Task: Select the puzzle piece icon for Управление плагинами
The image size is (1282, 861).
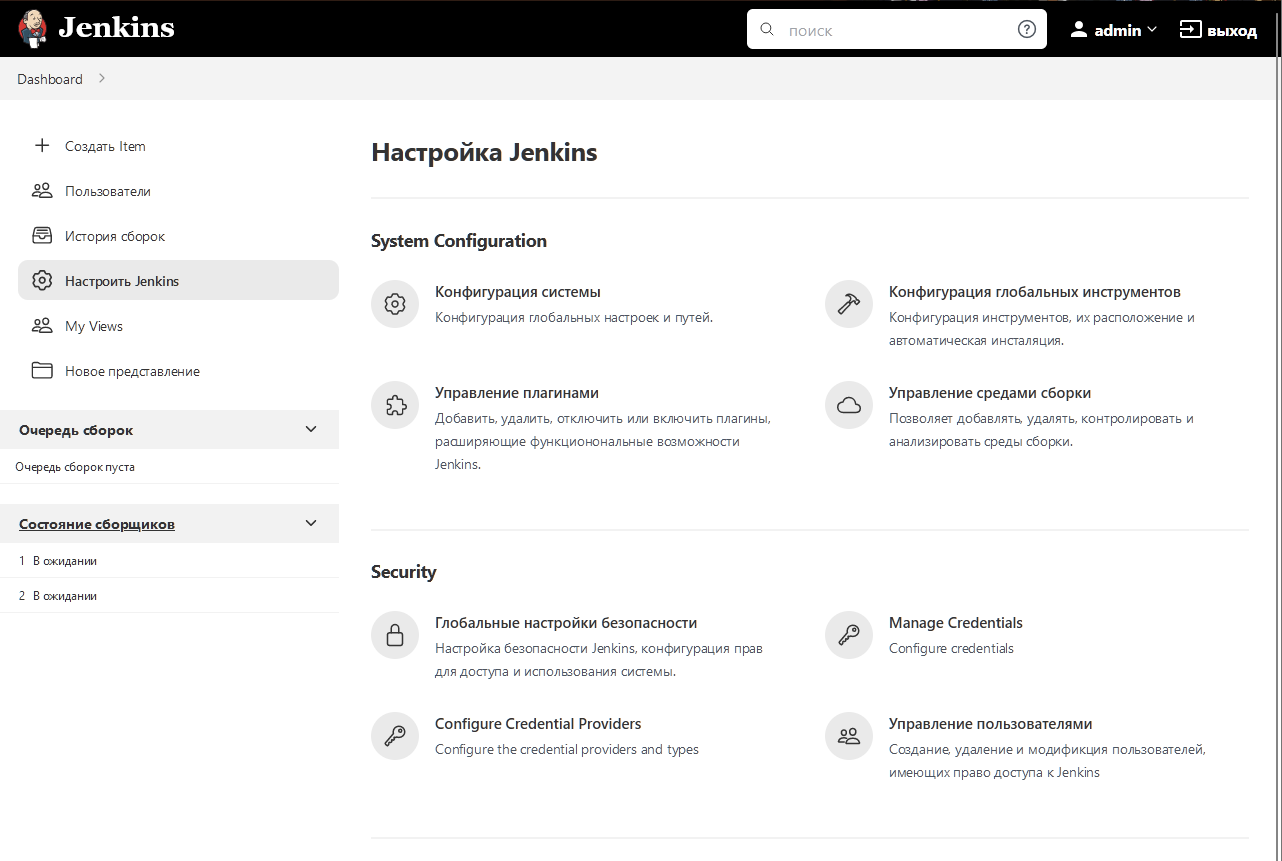Action: (394, 404)
